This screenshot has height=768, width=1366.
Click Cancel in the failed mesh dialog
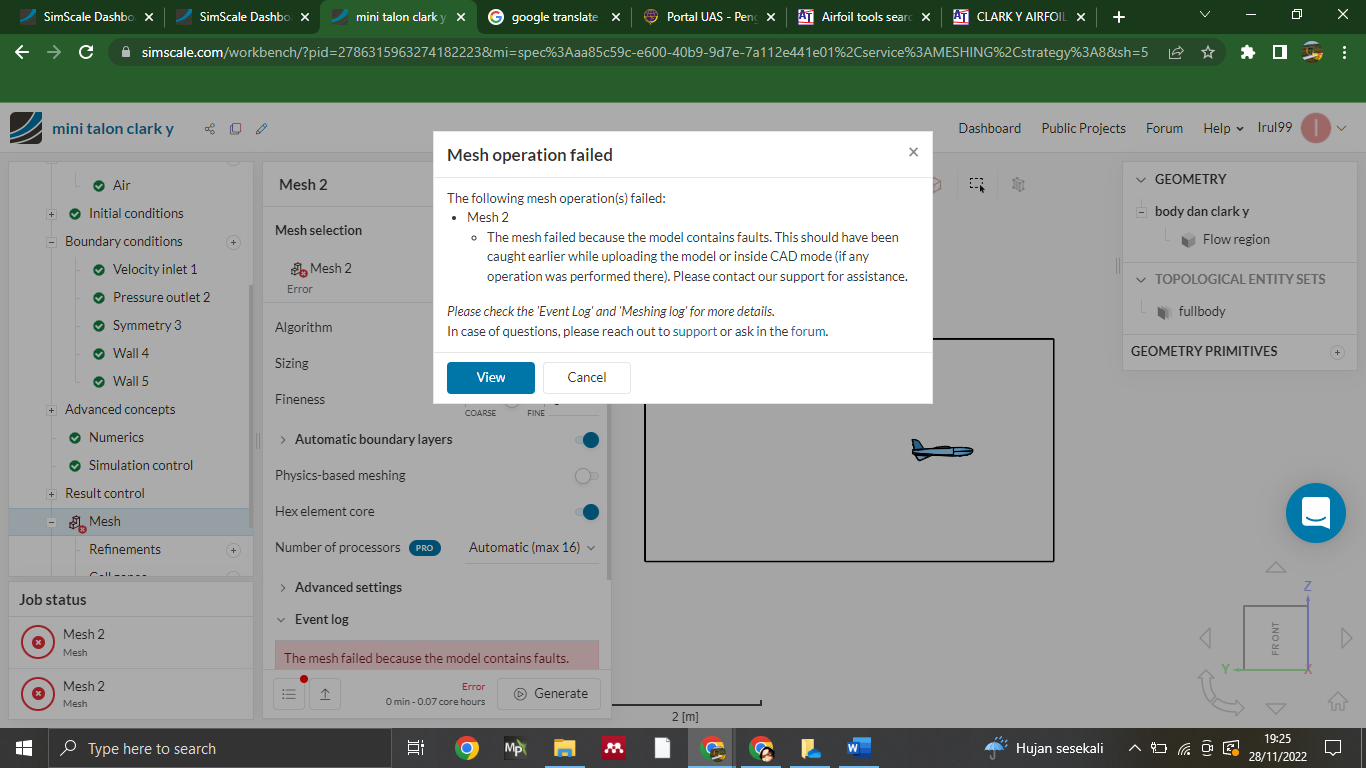(x=587, y=377)
